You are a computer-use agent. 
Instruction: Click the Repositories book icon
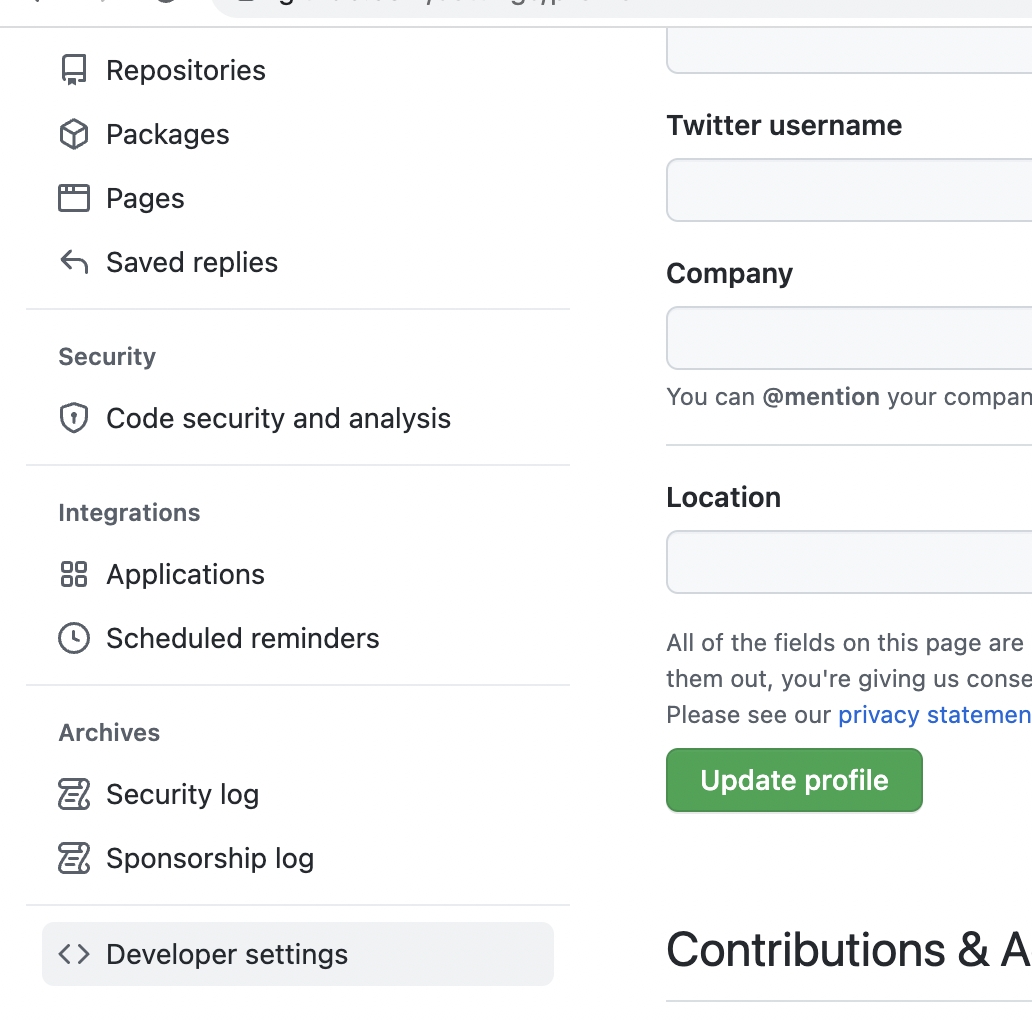(74, 70)
